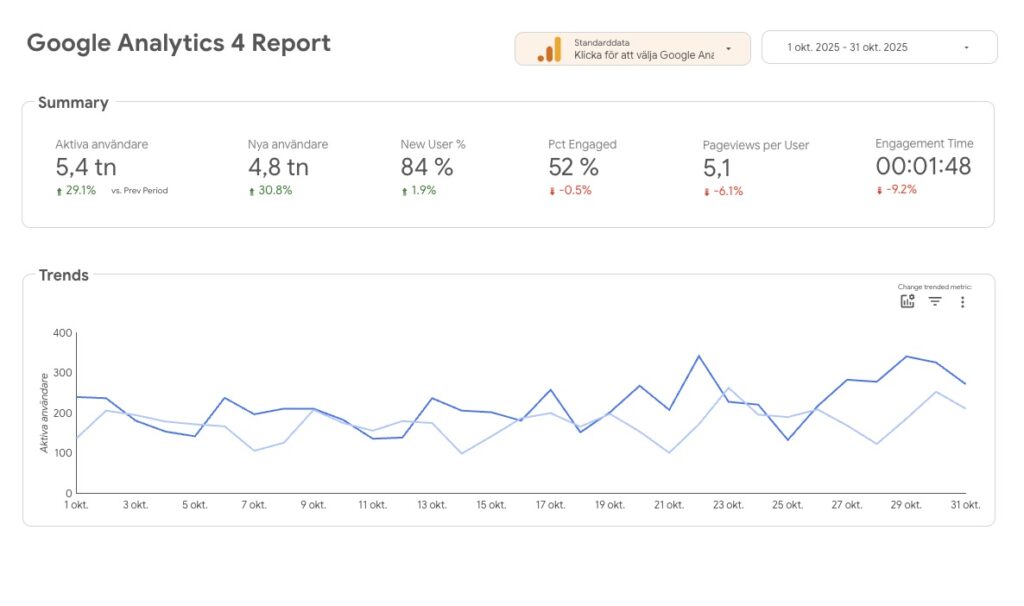Viewport: 1024px width, 606px height.
Task: Expand the Standarddata data source dropdown
Action: pos(728,48)
